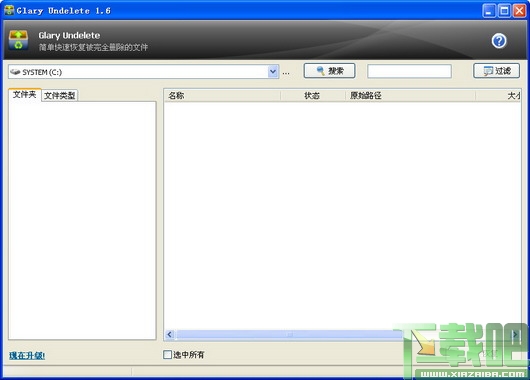Click the Glary Undelete logo icon in header
The height and width of the screenshot is (380, 530).
click(x=19, y=40)
